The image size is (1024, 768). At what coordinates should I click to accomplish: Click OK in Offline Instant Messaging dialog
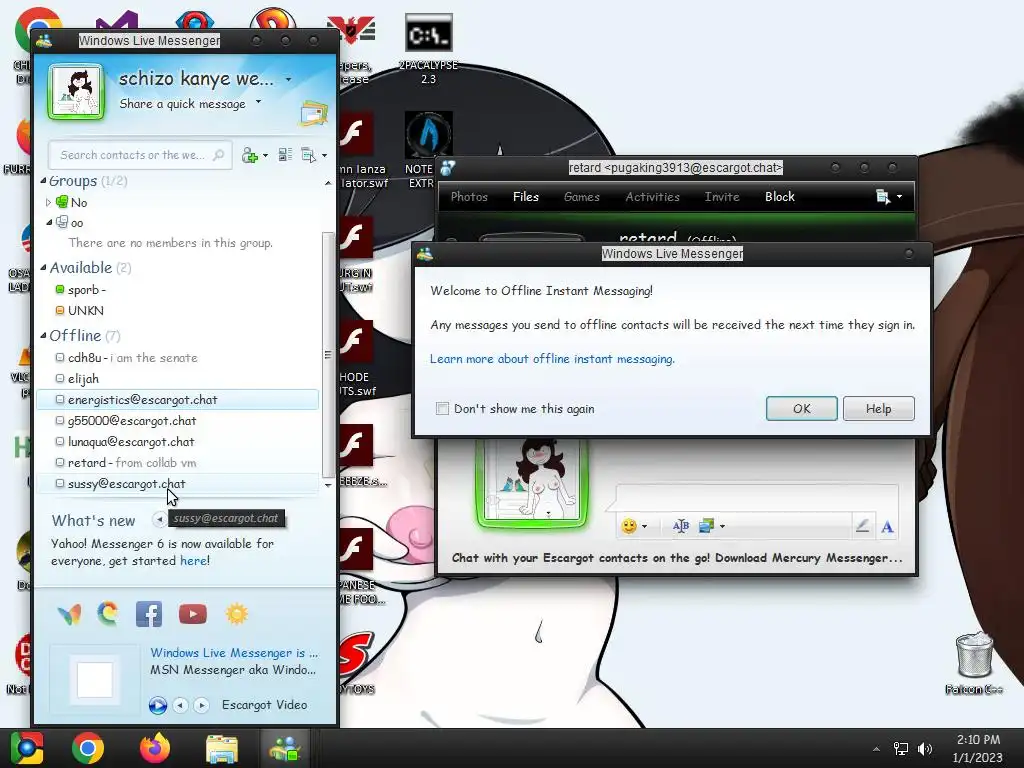point(801,408)
